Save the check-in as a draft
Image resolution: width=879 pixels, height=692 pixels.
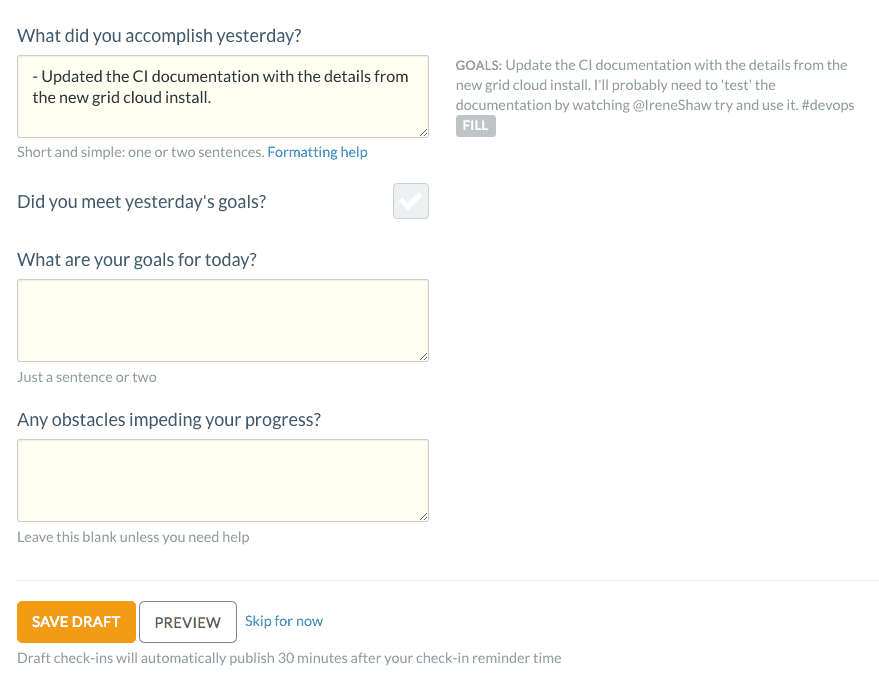point(76,621)
